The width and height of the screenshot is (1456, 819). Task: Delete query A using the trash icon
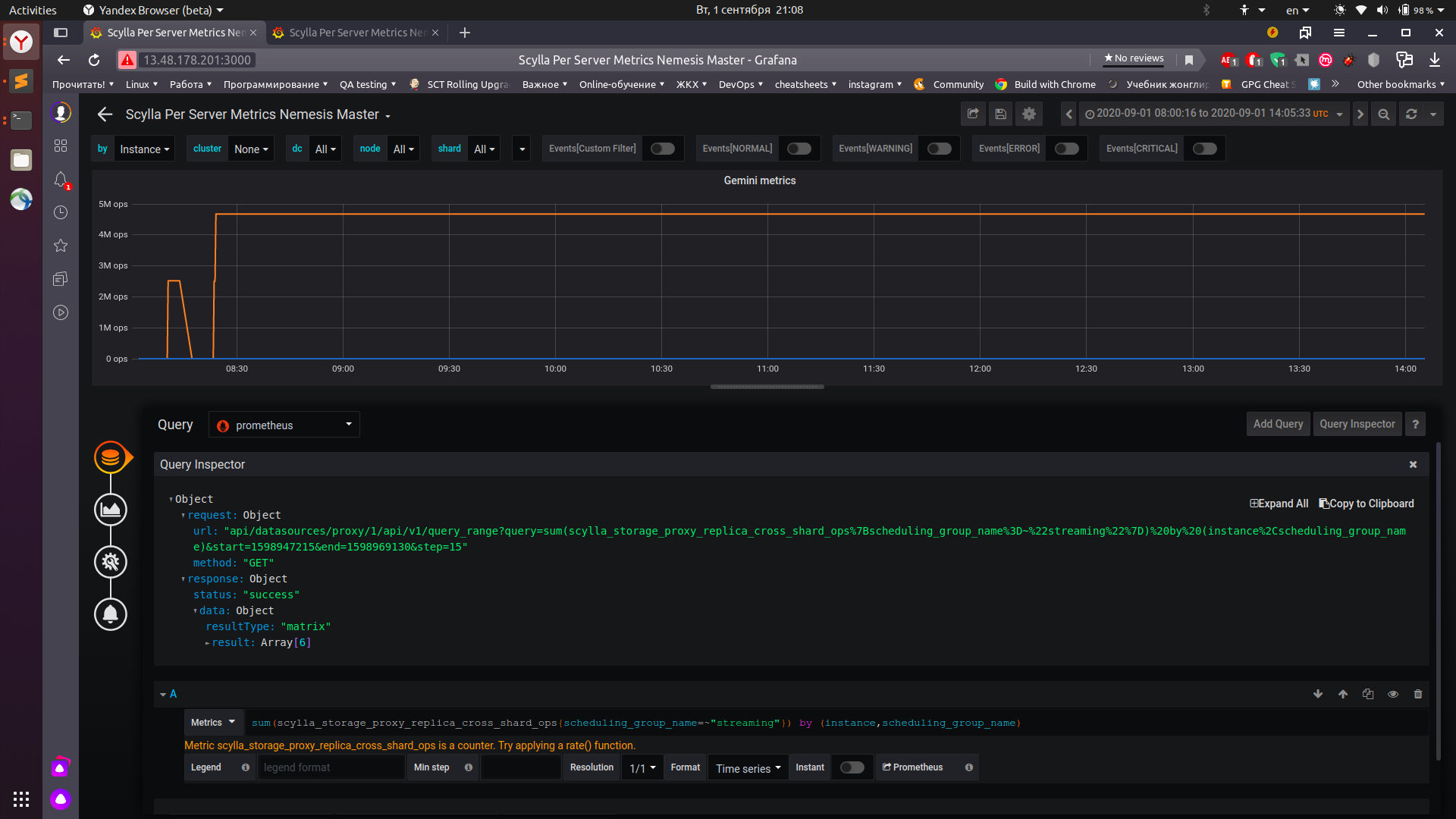(x=1418, y=694)
